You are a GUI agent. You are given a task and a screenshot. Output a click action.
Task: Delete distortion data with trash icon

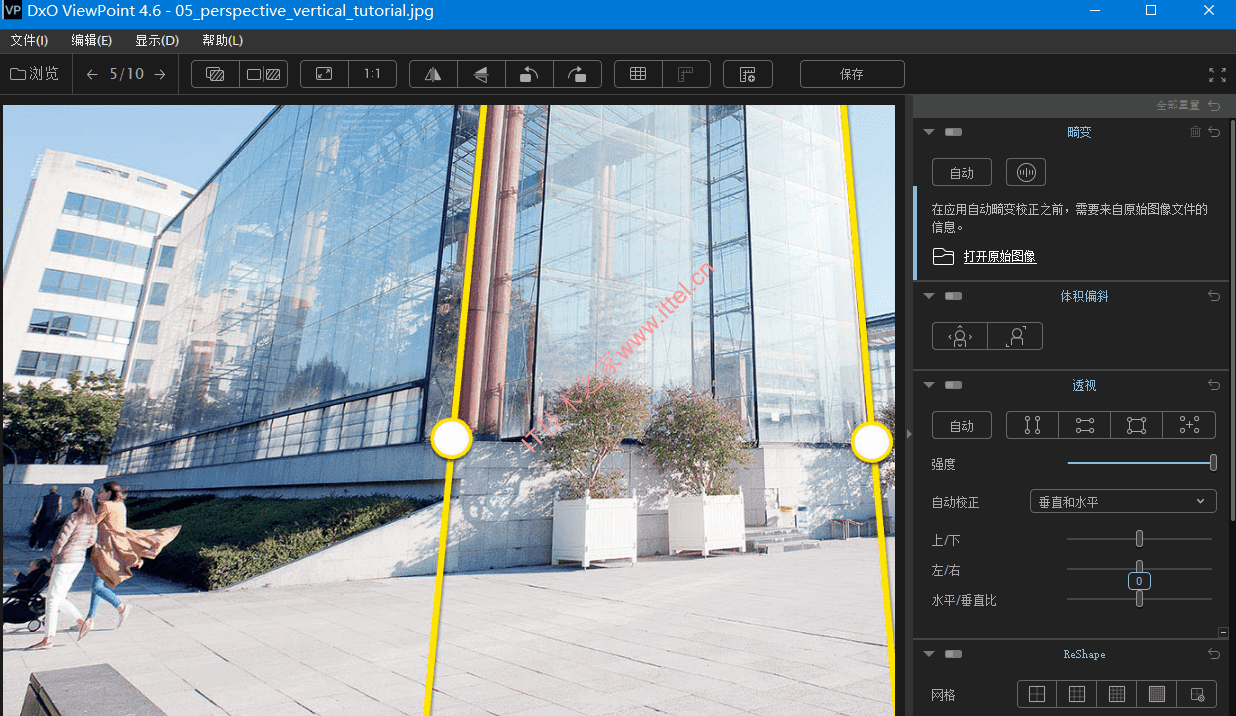[x=1195, y=132]
